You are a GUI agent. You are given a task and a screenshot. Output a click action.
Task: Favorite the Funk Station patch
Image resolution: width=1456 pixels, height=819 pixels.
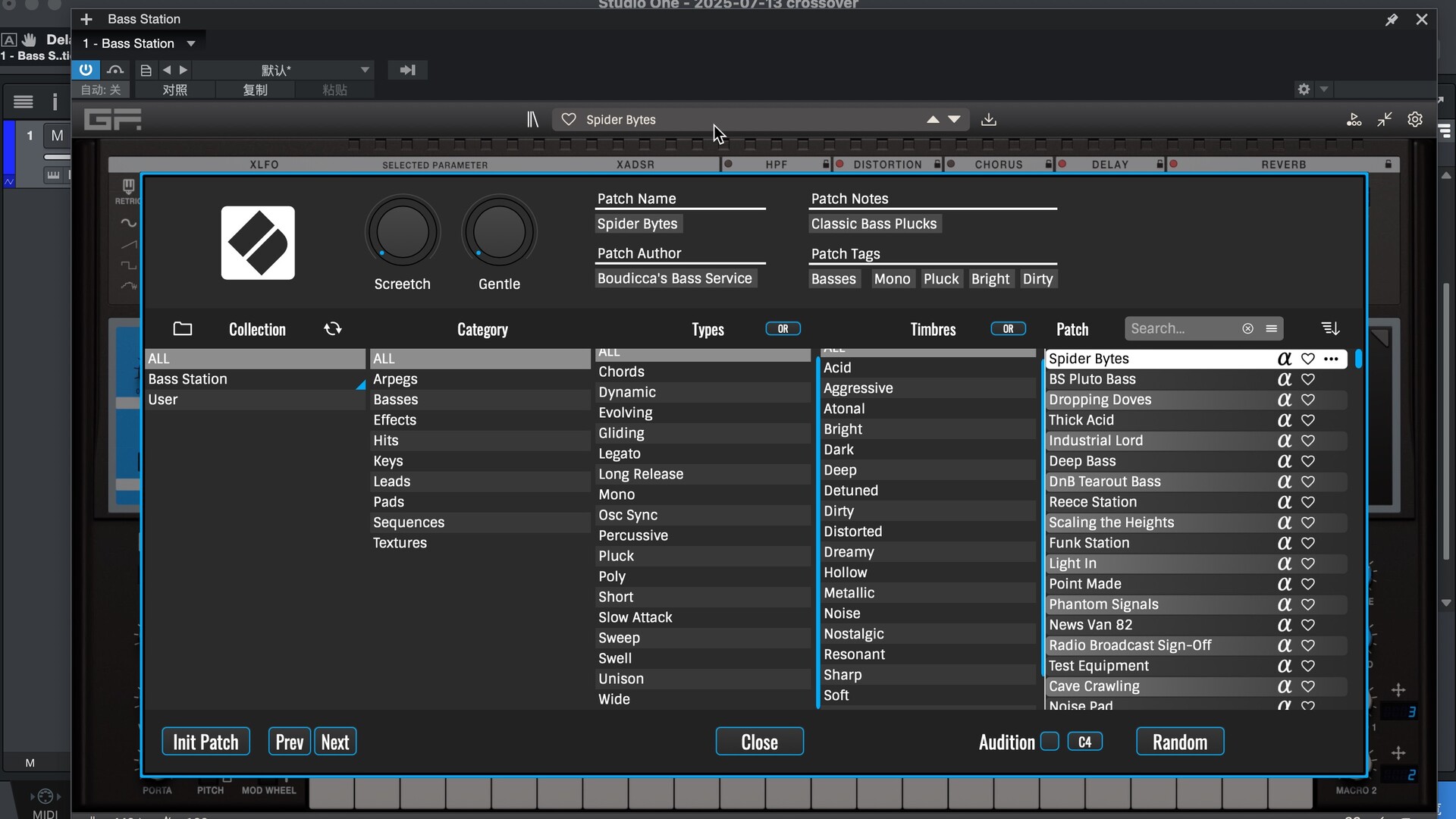1308,543
